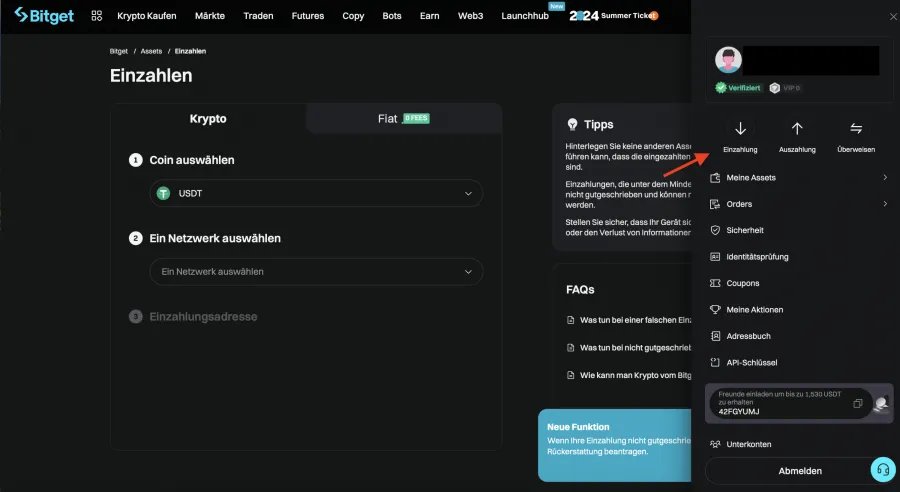Viewport: 900px width, 492px height.
Task: Copy the referral code 42FGYUMJ
Action: pos(858,404)
